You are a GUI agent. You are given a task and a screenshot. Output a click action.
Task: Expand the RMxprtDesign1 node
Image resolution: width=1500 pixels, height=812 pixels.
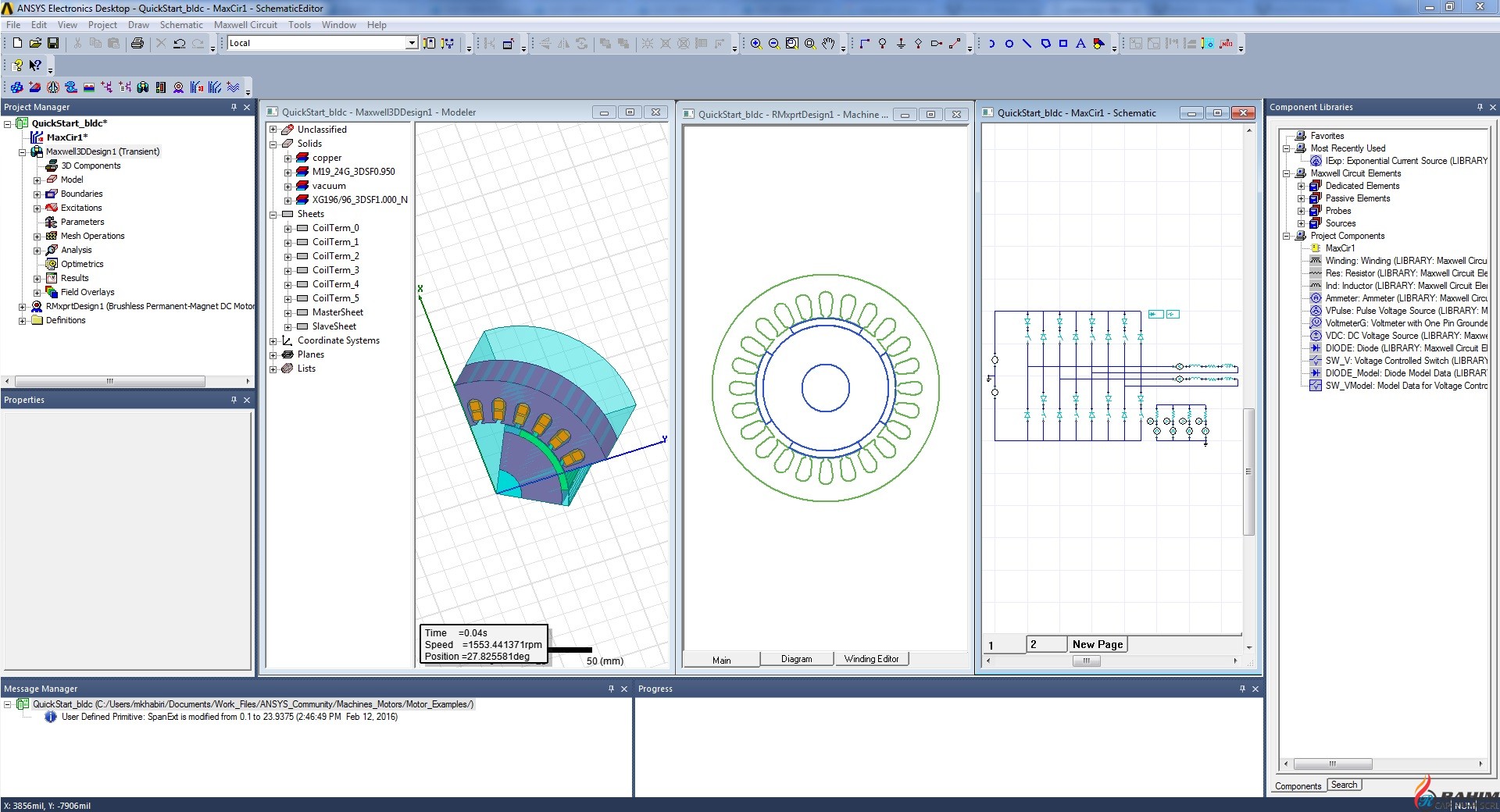point(23,307)
